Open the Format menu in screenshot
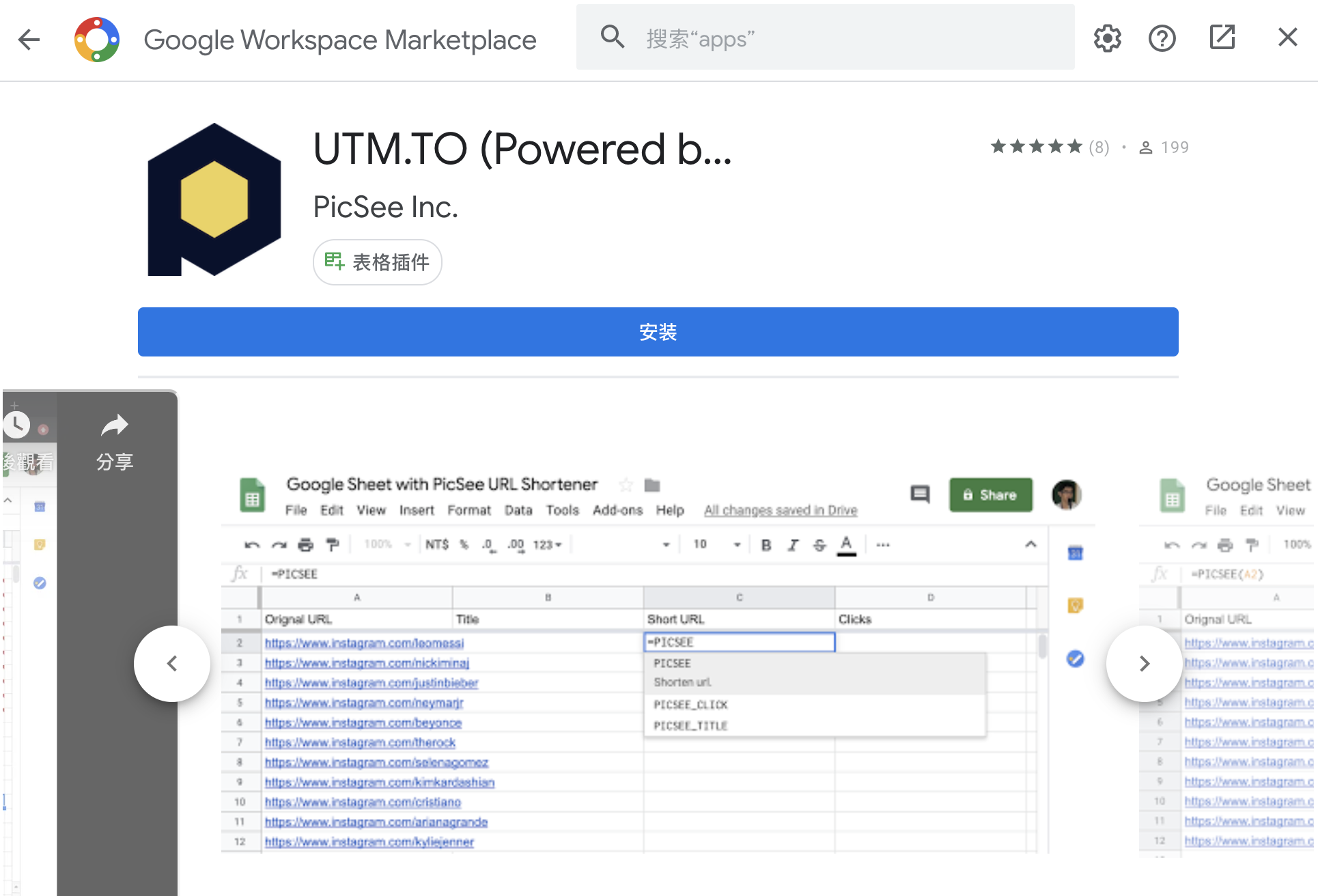Screen dimensions: 1318x896 point(469,510)
